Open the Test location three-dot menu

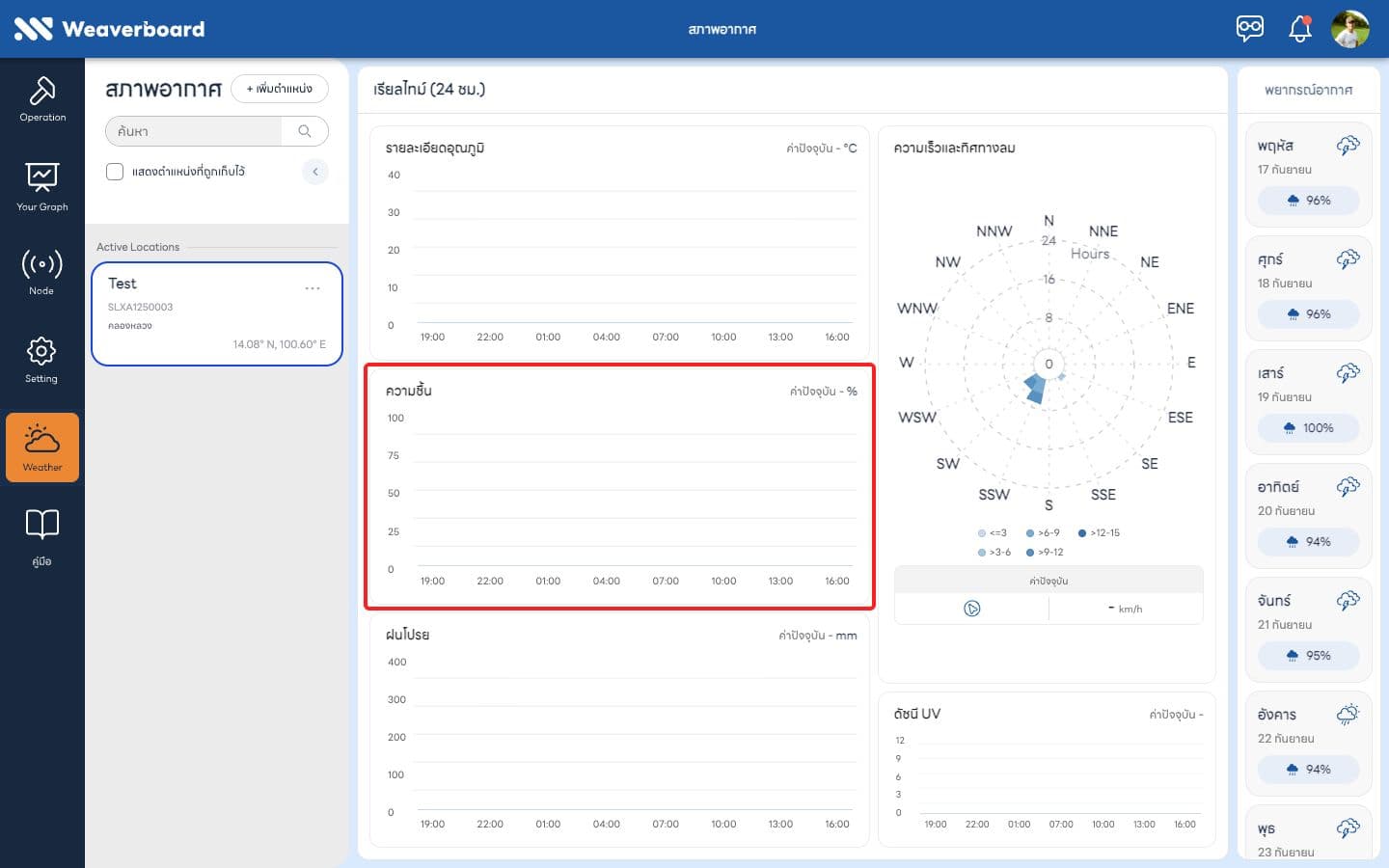coord(313,288)
